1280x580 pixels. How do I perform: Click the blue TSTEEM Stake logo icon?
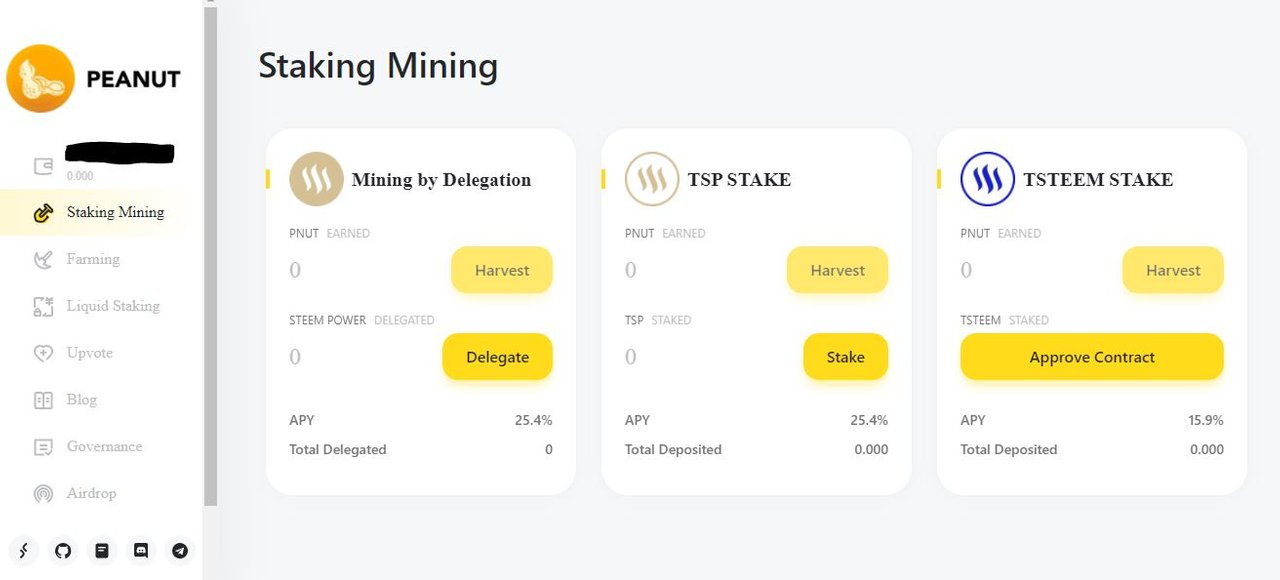(987, 179)
